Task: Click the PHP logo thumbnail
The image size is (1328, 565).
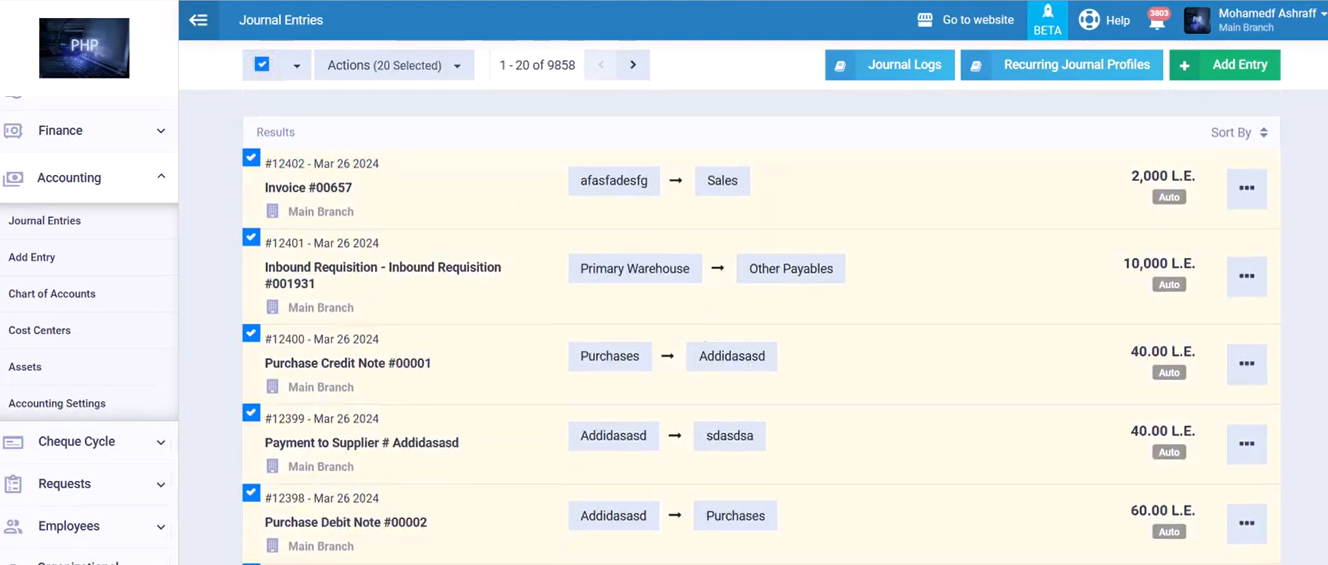Action: (x=84, y=47)
